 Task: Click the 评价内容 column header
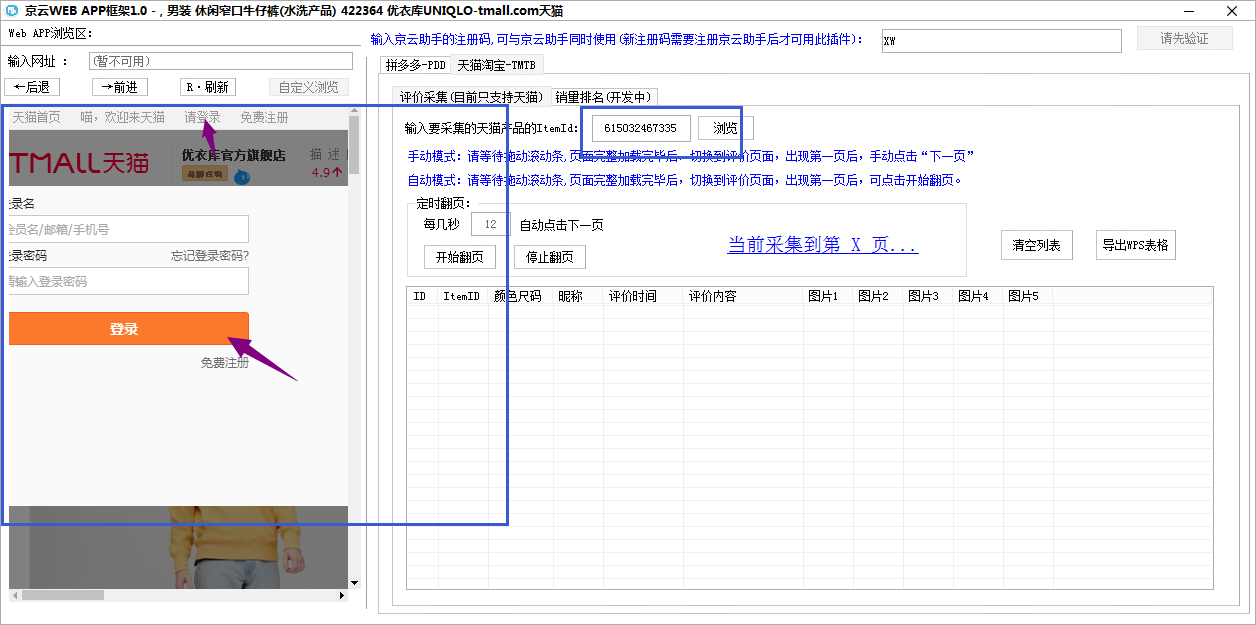click(x=742, y=296)
